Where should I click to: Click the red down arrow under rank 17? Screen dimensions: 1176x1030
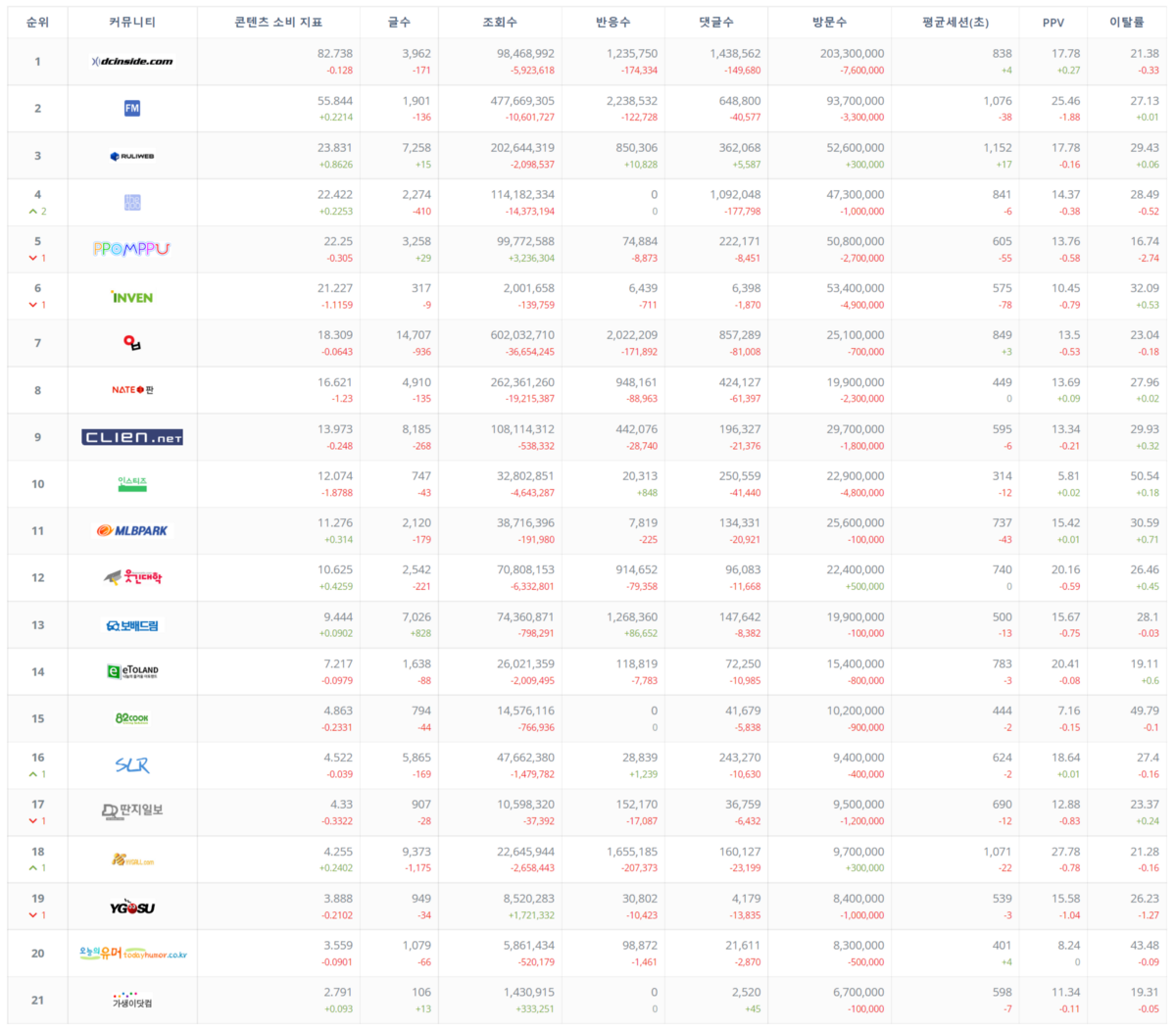pos(32,821)
